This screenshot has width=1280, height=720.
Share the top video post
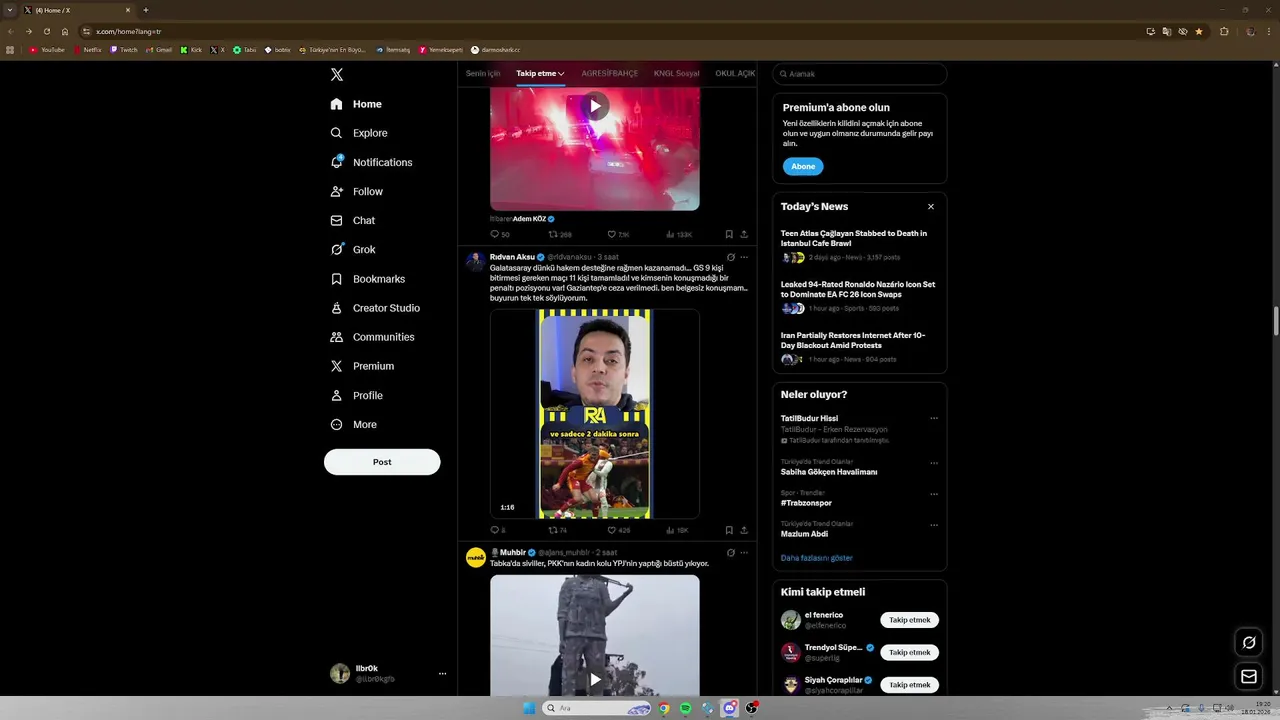[744, 234]
